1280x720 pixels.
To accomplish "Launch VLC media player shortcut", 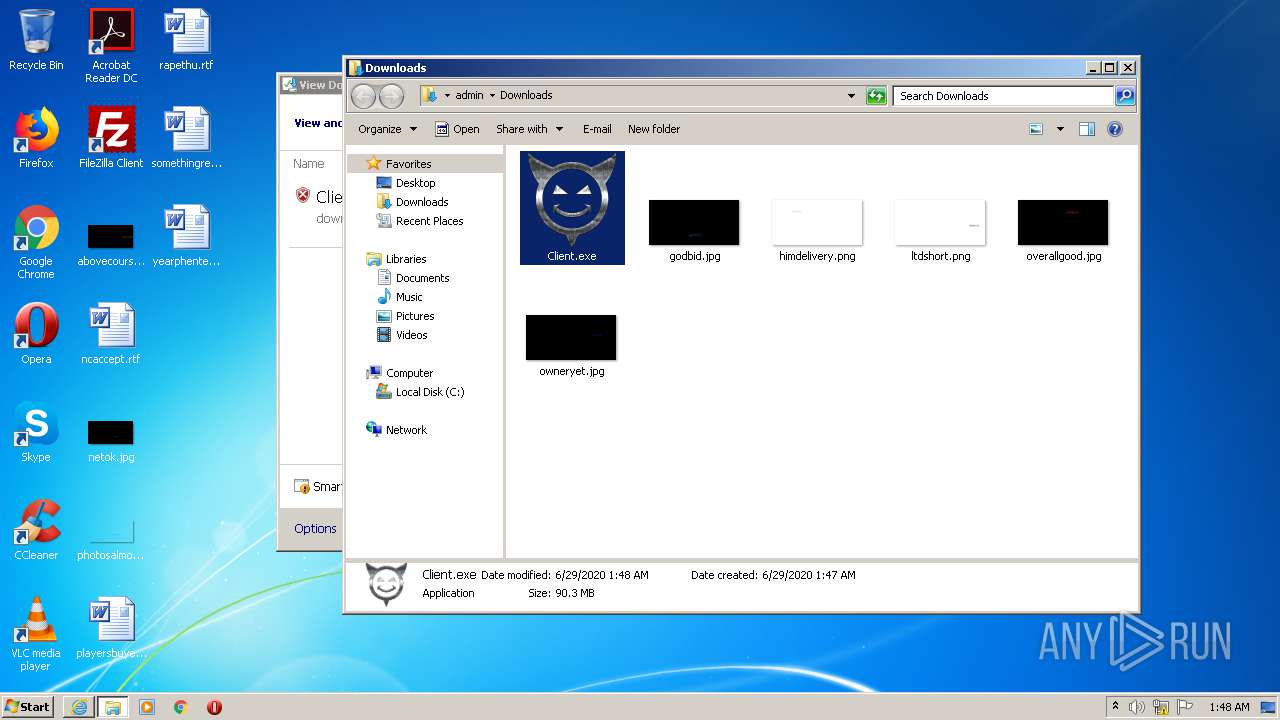I will coord(36,634).
